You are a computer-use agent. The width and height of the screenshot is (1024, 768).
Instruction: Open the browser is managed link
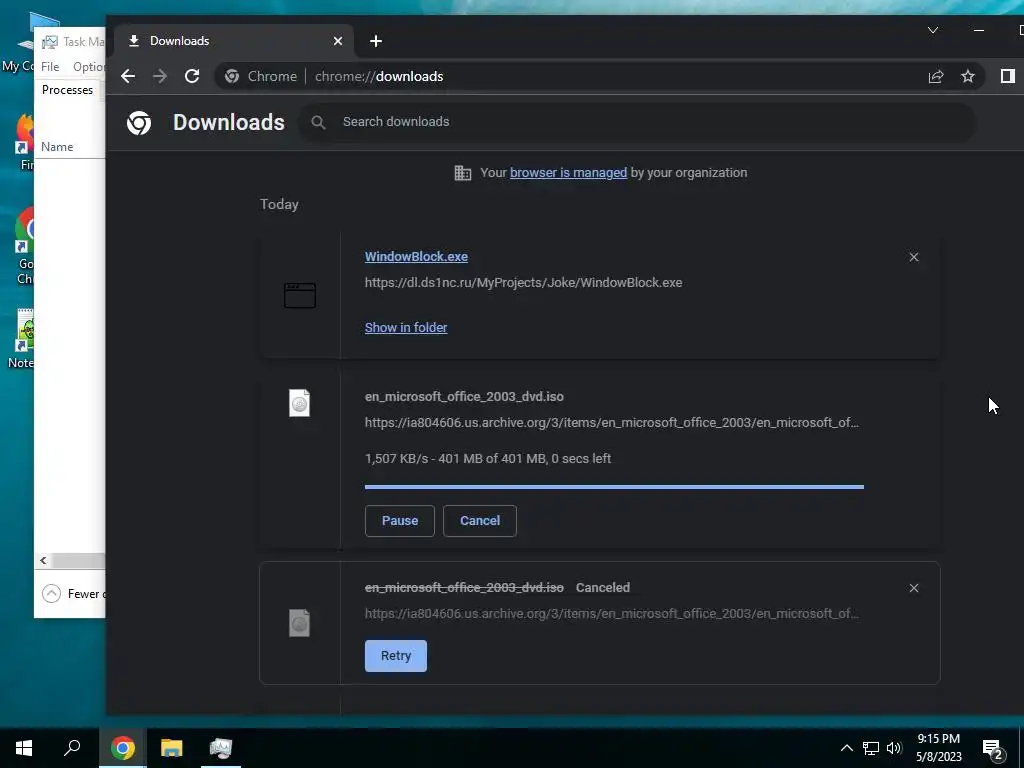(568, 172)
